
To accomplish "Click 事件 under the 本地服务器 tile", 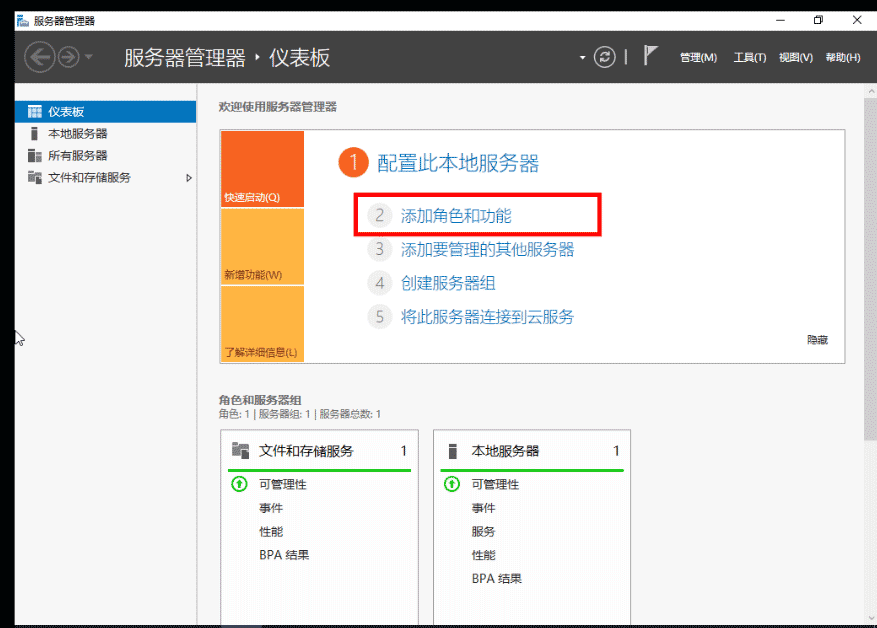I will pos(482,508).
